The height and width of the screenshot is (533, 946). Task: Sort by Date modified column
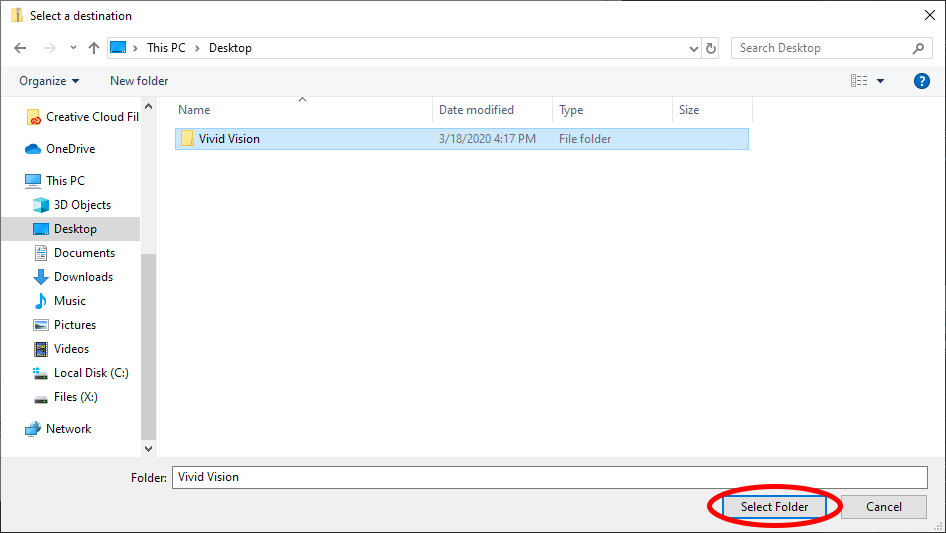tap(492, 109)
